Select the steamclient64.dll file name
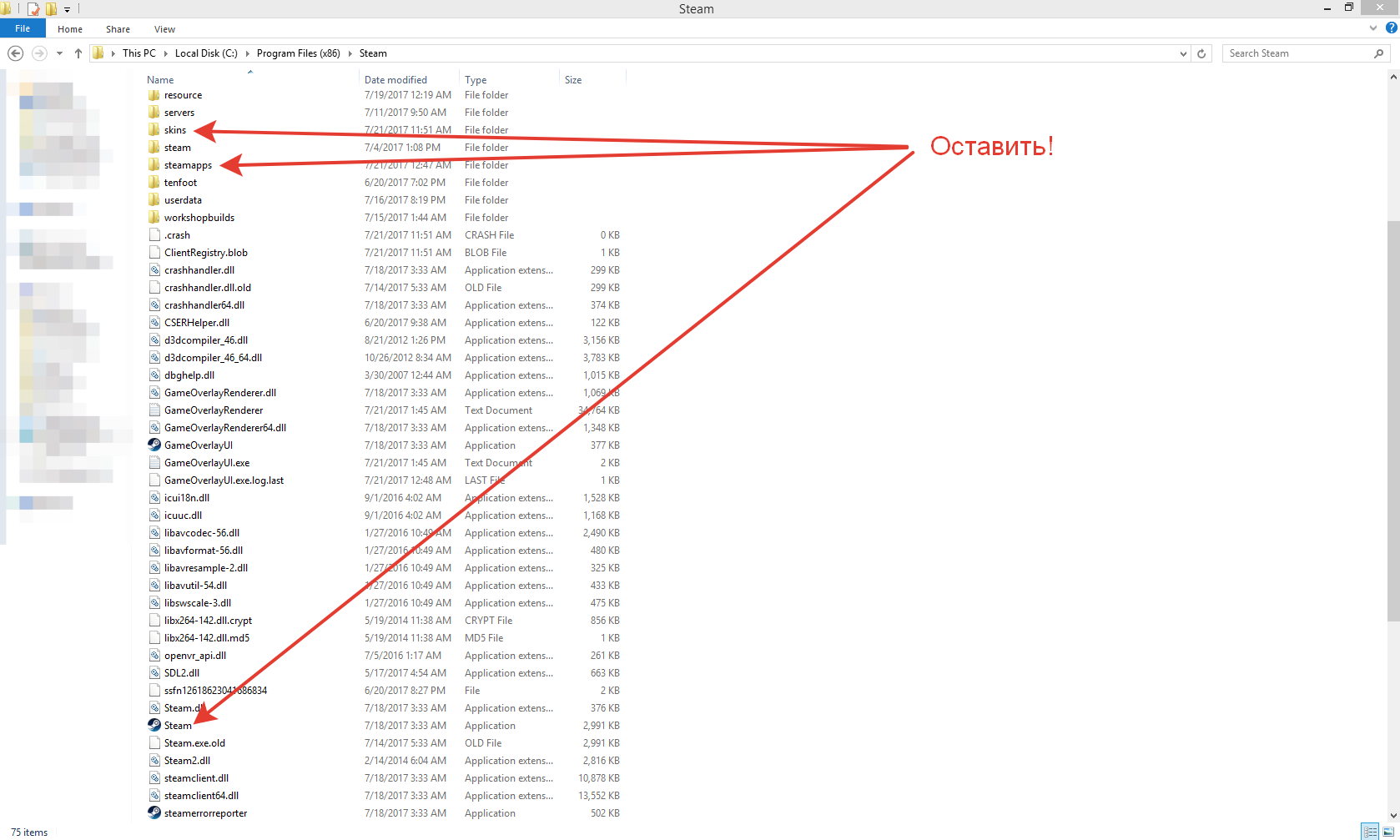 coord(201,796)
